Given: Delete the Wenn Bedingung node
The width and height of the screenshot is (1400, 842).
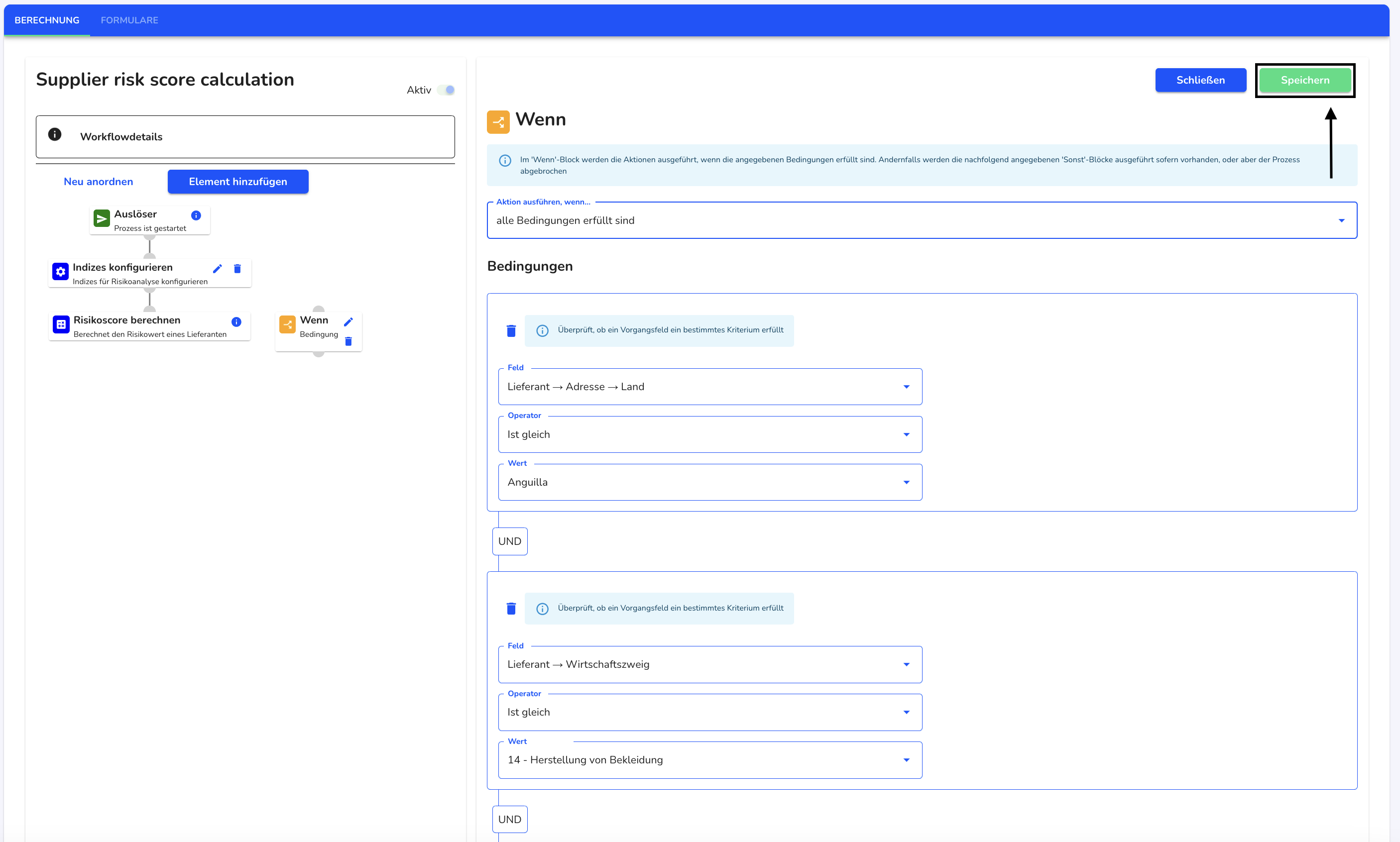Looking at the screenshot, I should coord(349,341).
